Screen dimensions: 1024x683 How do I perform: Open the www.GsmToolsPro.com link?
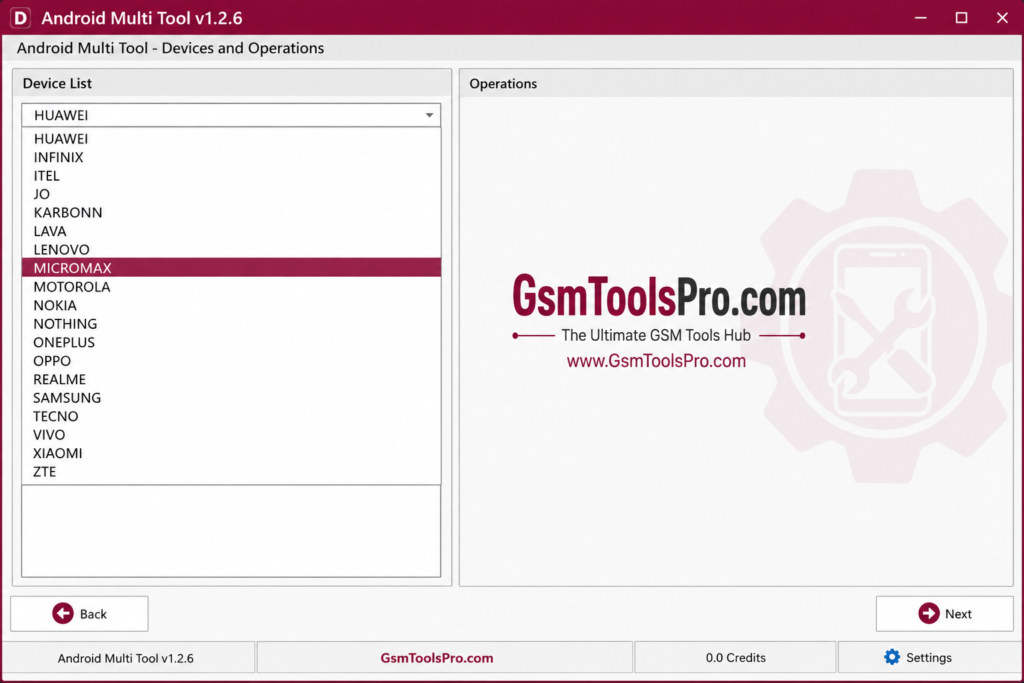[x=656, y=361]
